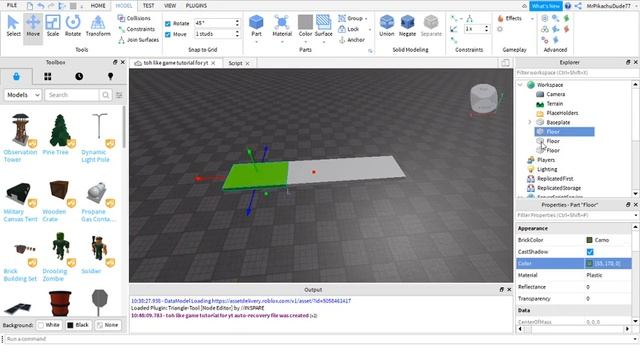
Task: Toggle Collisions setting
Action: coord(134,18)
